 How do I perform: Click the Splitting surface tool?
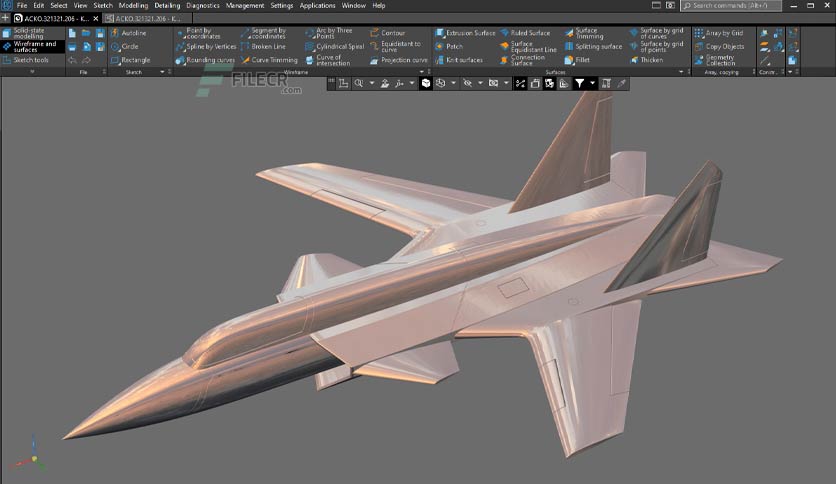pos(593,46)
